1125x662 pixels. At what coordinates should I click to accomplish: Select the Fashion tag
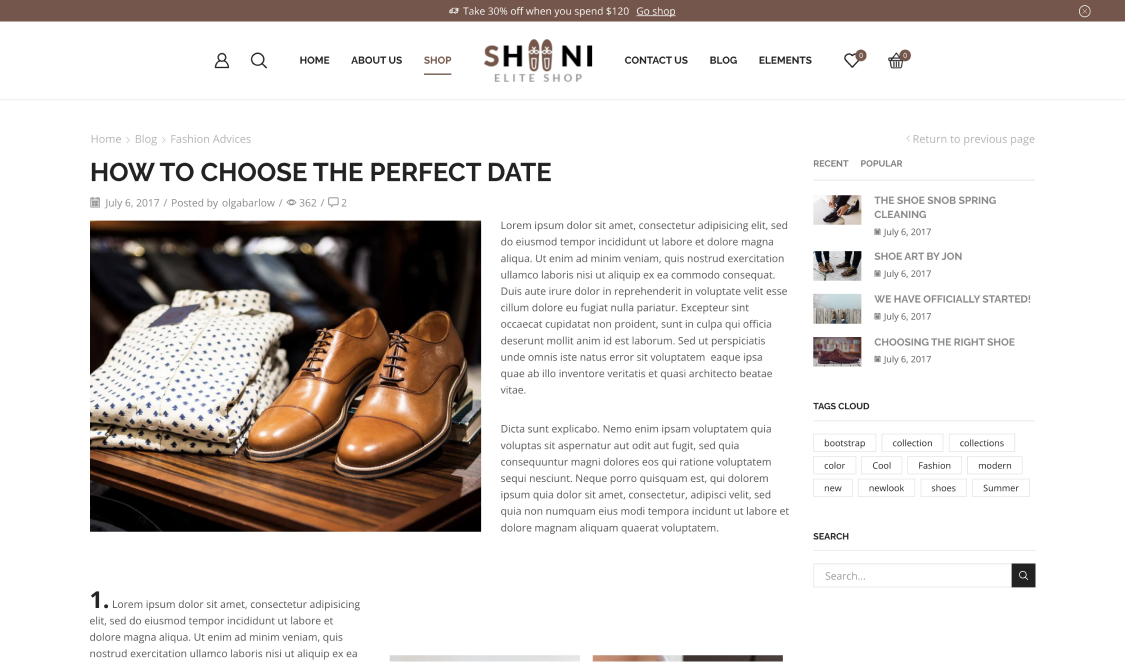coord(934,465)
